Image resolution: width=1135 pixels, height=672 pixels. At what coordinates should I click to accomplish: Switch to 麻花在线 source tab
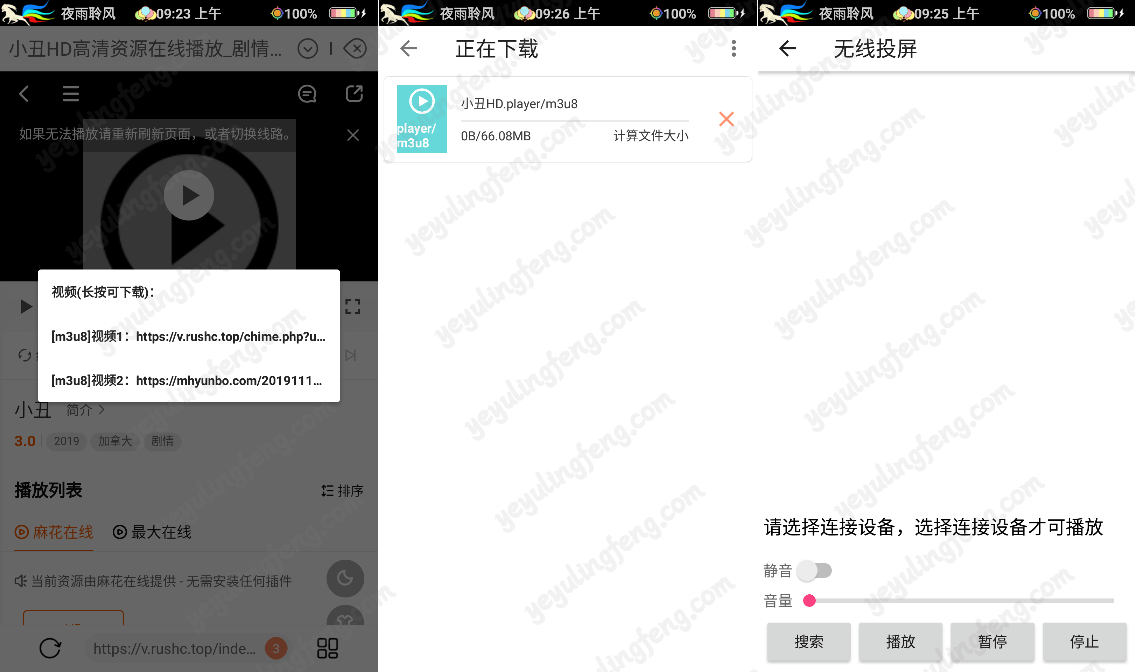click(x=54, y=532)
